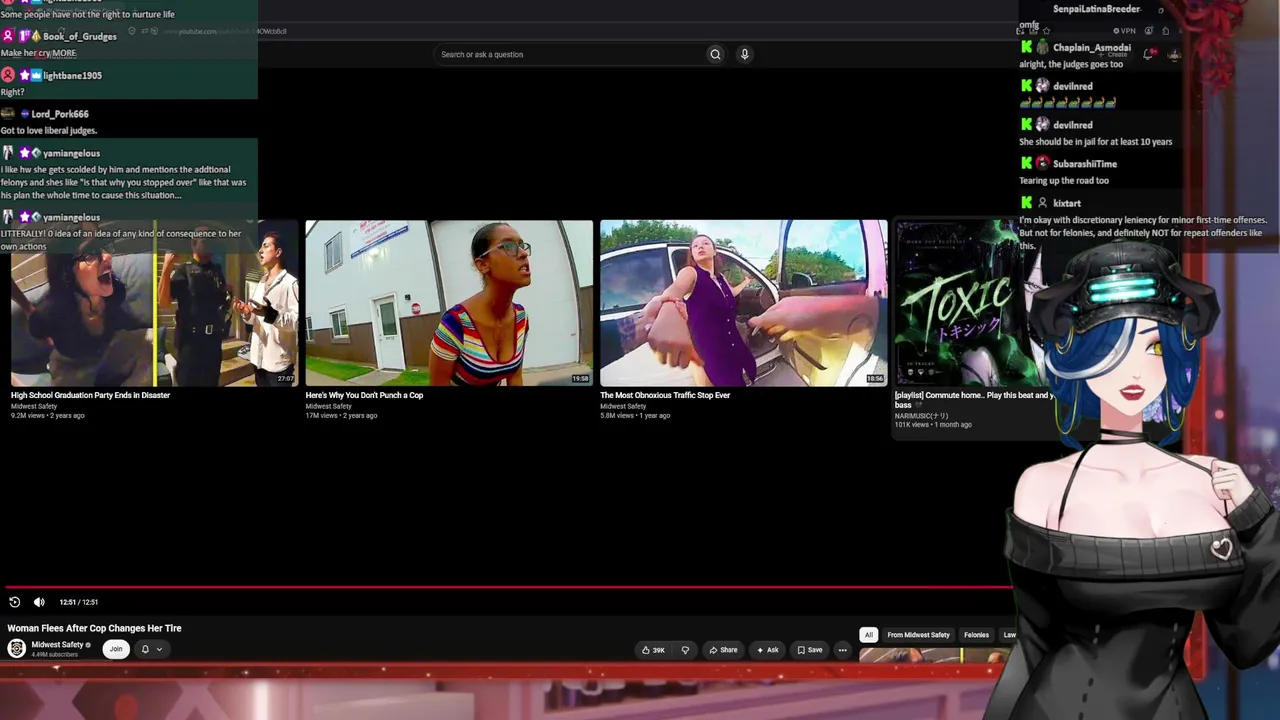This screenshot has height=720, width=1280.
Task: Click the chat message "Tearing up the road too"
Action: (1064, 181)
